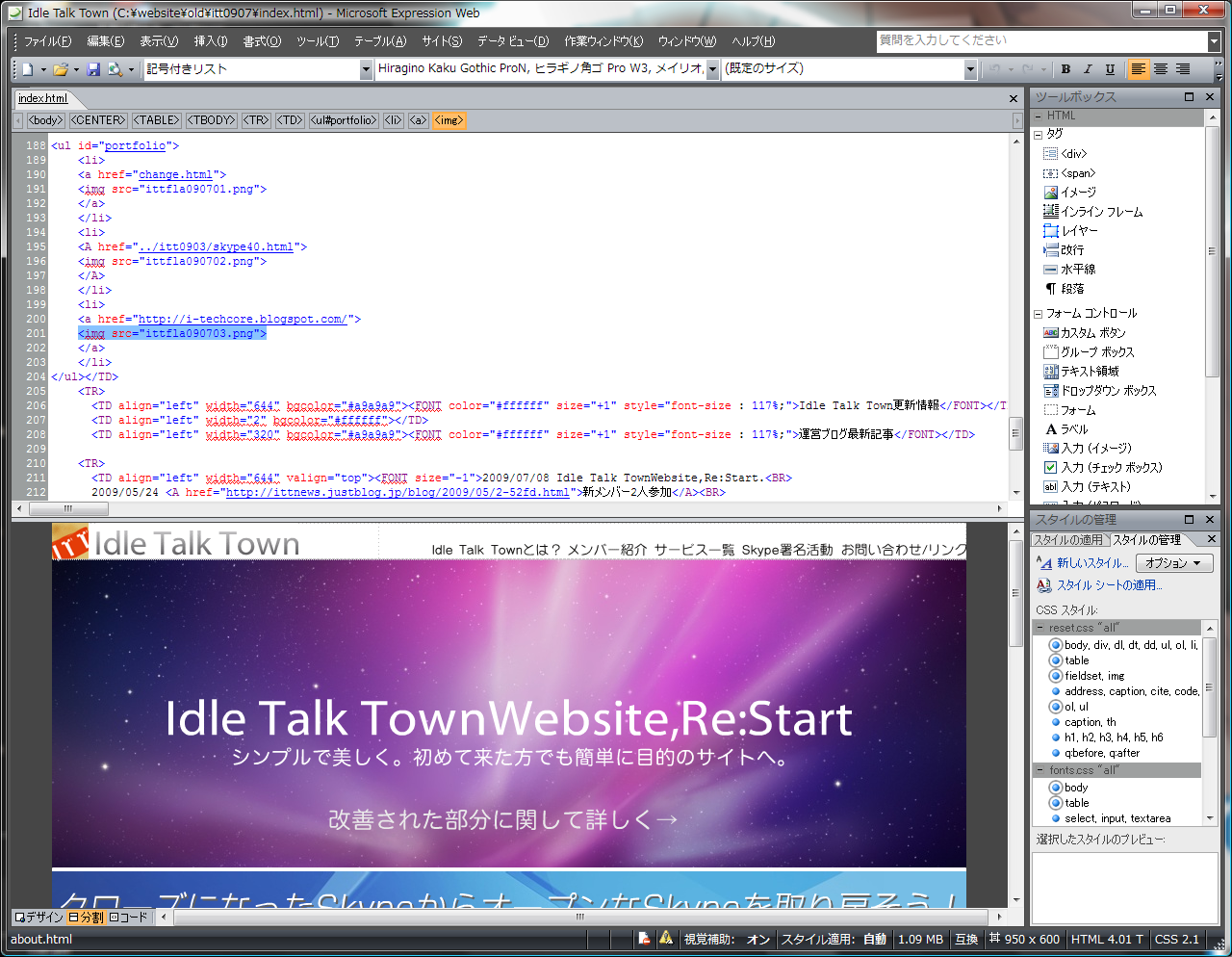
Task: Select the カスタム ボタン form control
Action: (1085, 333)
